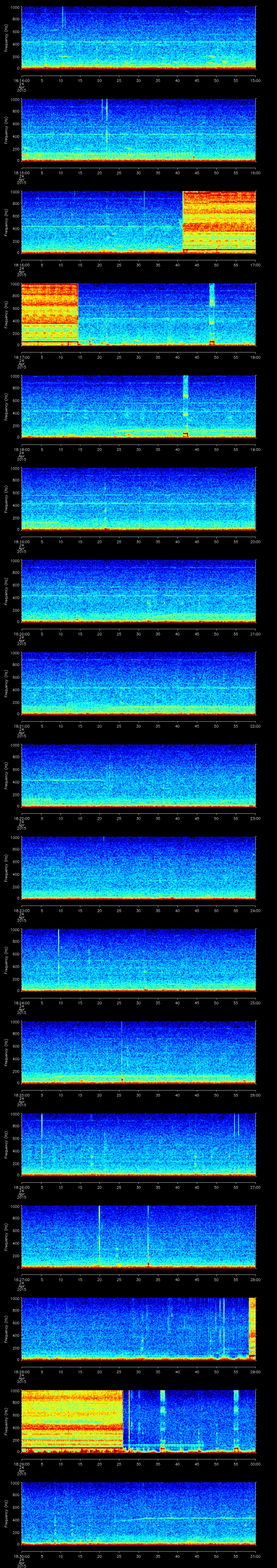Click the spectrogram panel starting at 18:28:00

point(138,1329)
